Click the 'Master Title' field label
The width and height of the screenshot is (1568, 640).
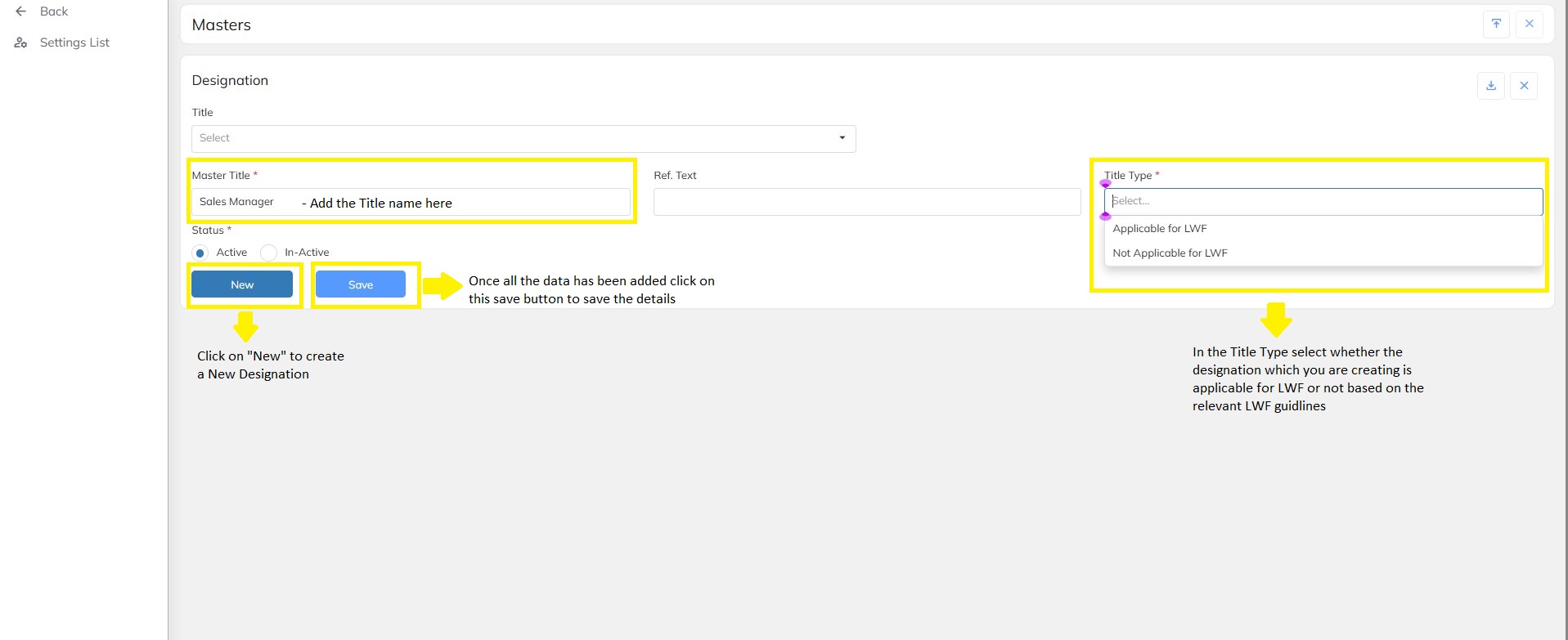(221, 175)
